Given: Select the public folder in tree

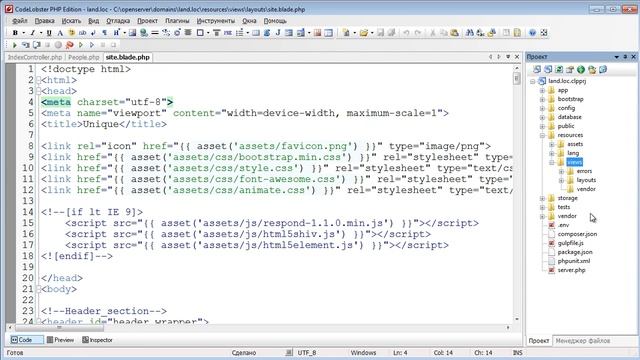Looking at the screenshot, I should [x=566, y=126].
